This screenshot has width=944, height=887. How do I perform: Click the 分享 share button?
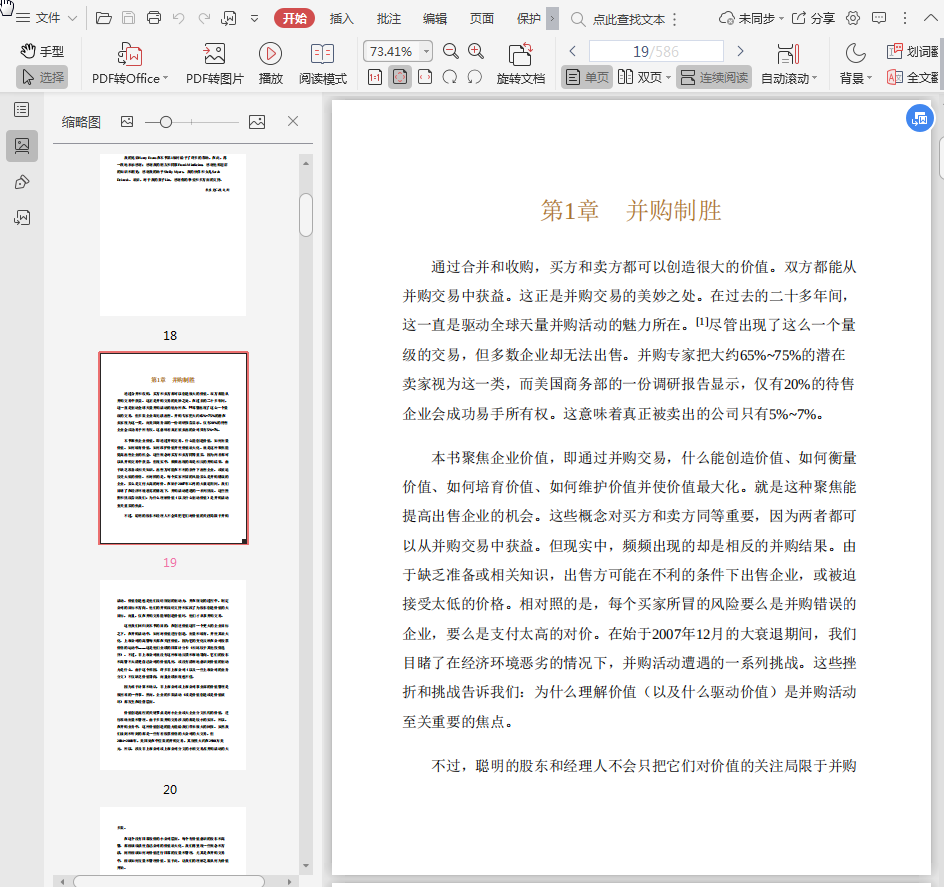pyautogui.click(x=813, y=18)
